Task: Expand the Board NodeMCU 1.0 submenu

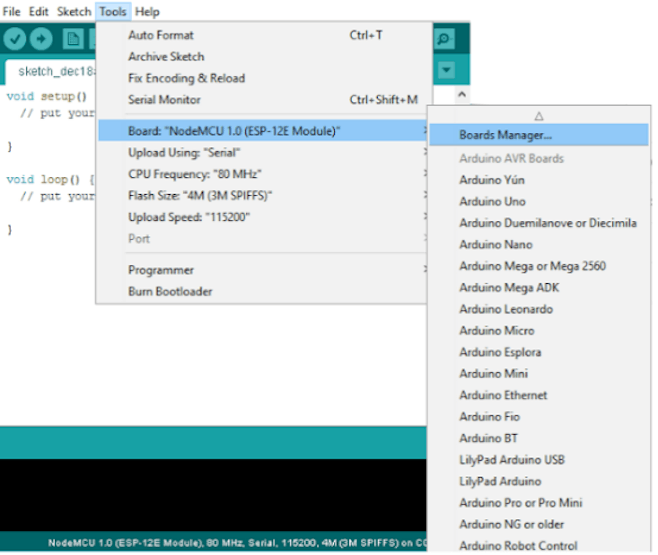Action: pyautogui.click(x=264, y=131)
